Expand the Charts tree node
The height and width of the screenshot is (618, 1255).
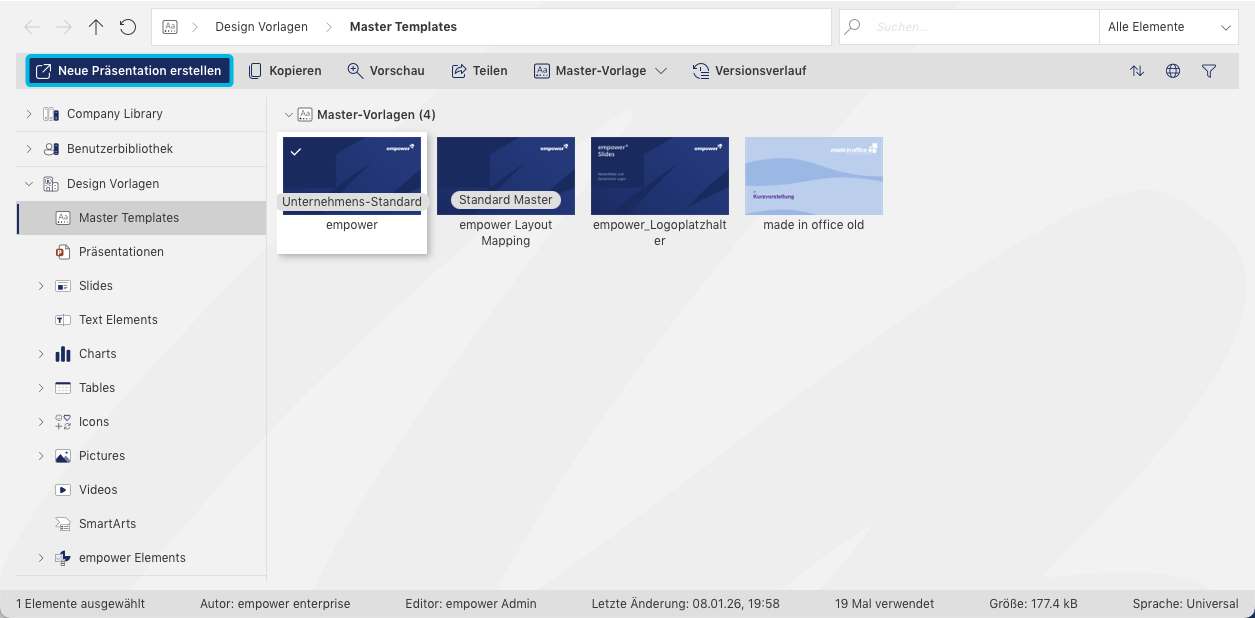41,354
